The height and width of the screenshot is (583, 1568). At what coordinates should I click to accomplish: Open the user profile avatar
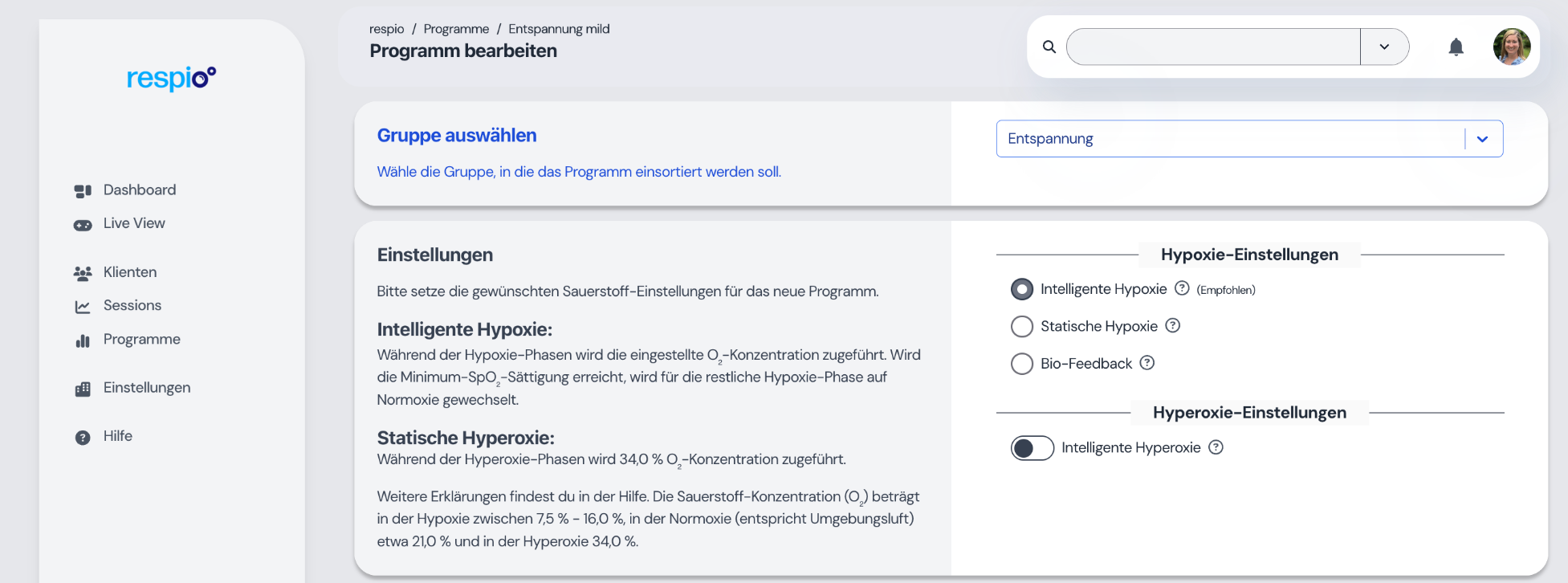(x=1511, y=47)
